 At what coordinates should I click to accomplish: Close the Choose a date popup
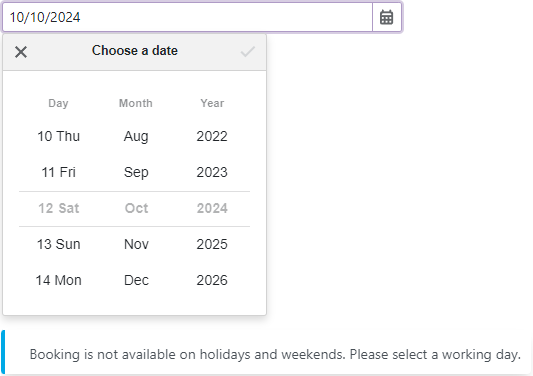click(x=21, y=52)
